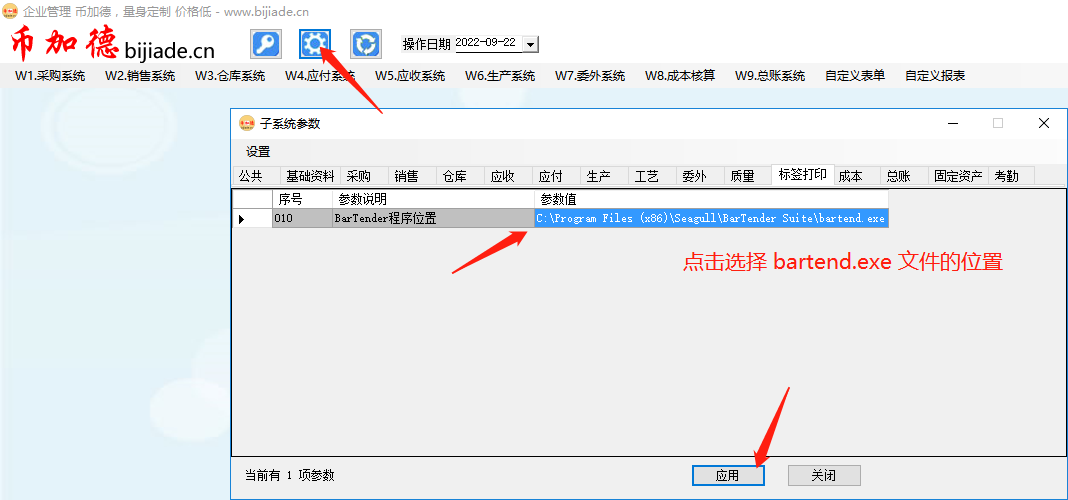
Task: Switch to the 质量 tab
Action: [748, 176]
